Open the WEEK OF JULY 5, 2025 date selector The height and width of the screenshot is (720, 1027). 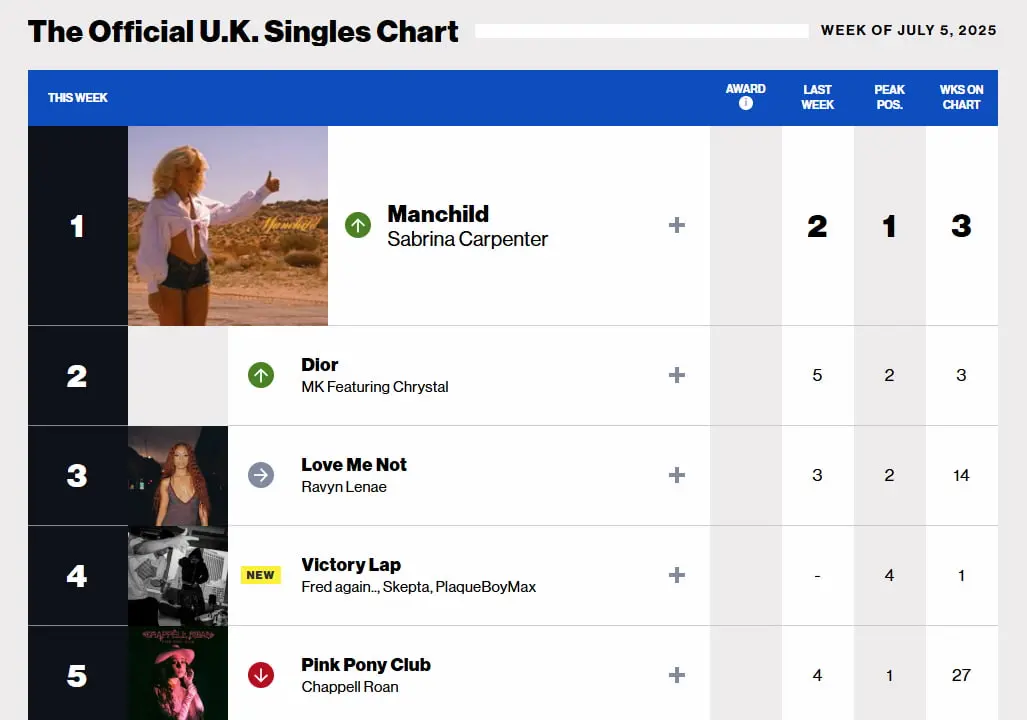(x=908, y=30)
